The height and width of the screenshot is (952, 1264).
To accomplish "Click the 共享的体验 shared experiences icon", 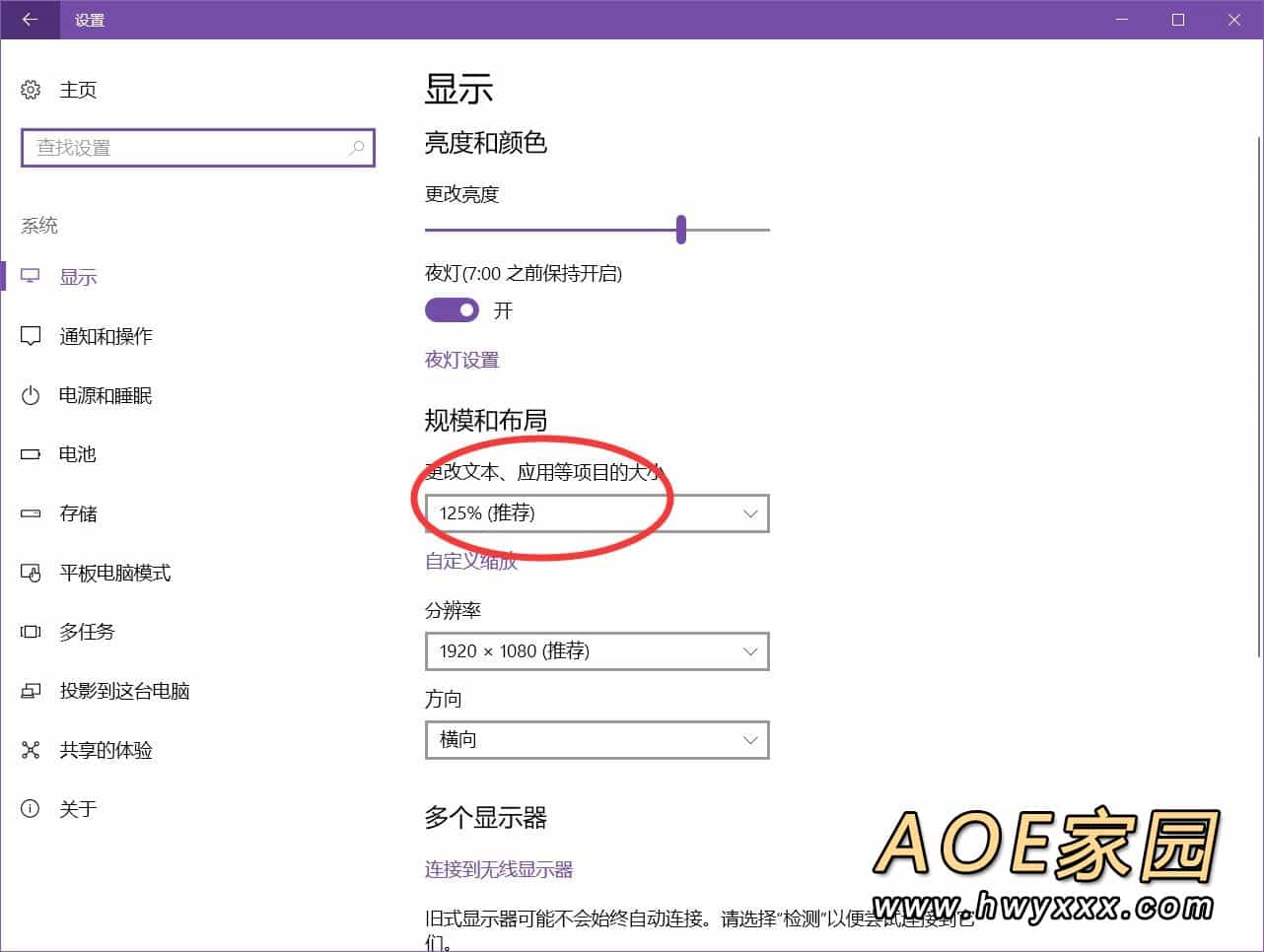I will [x=31, y=750].
